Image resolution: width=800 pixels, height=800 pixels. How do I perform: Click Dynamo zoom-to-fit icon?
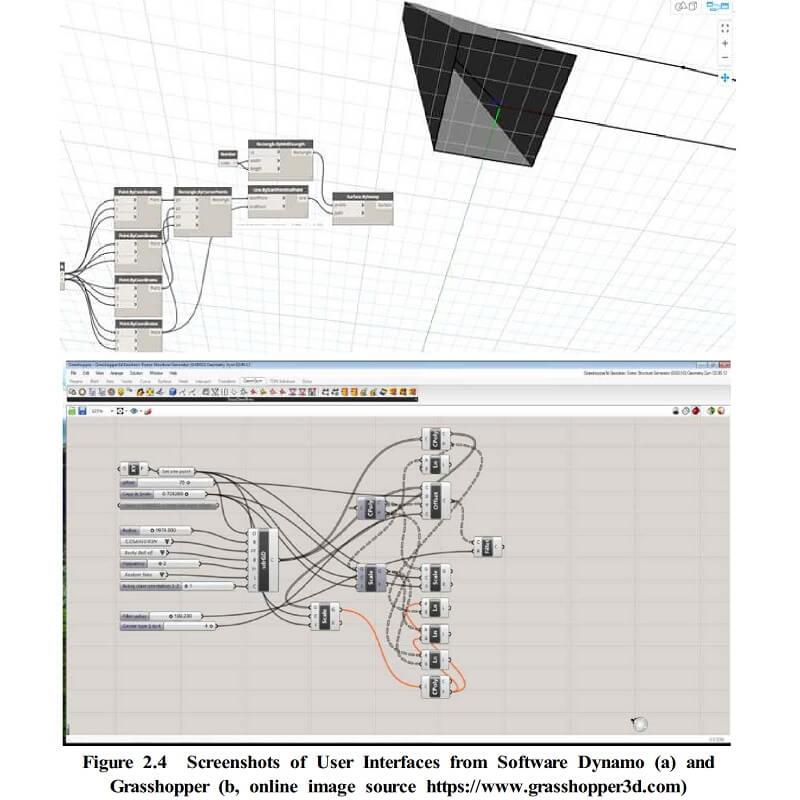click(725, 26)
